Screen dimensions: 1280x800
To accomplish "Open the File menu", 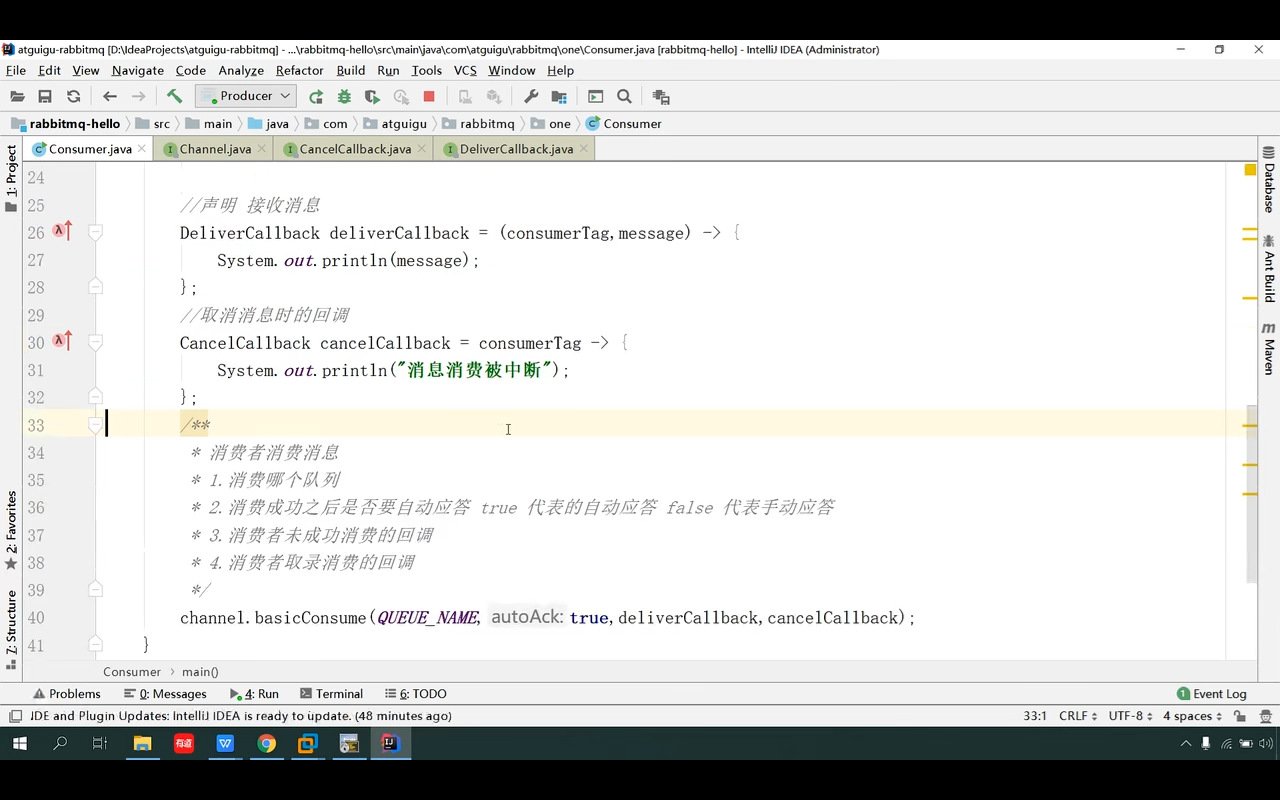I will pyautogui.click(x=16, y=70).
